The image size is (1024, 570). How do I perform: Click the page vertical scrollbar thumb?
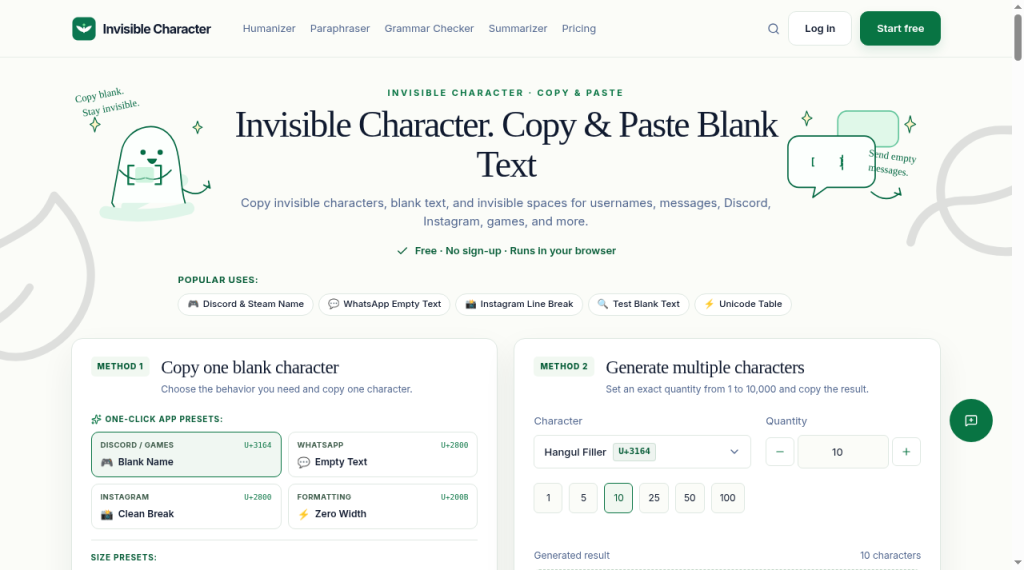coord(1017,37)
